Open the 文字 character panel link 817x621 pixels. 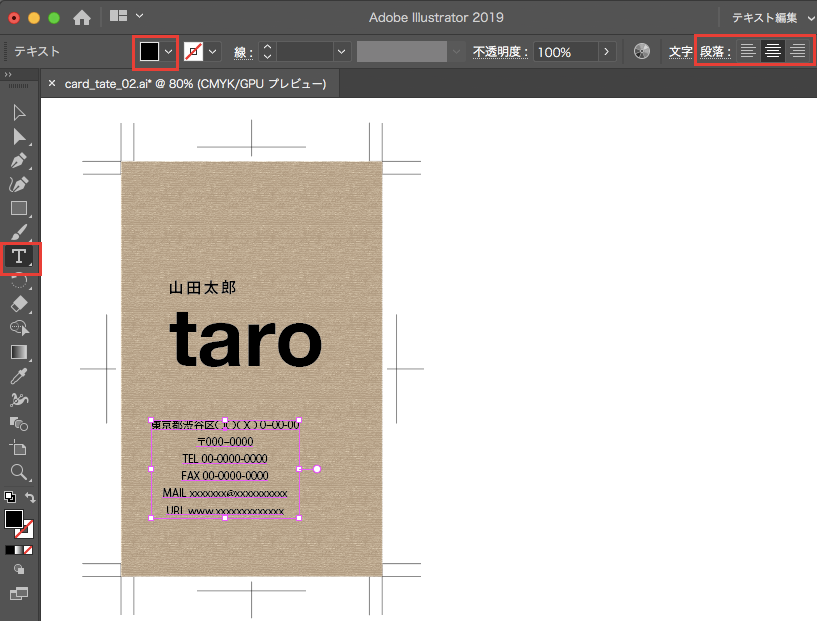click(x=680, y=51)
